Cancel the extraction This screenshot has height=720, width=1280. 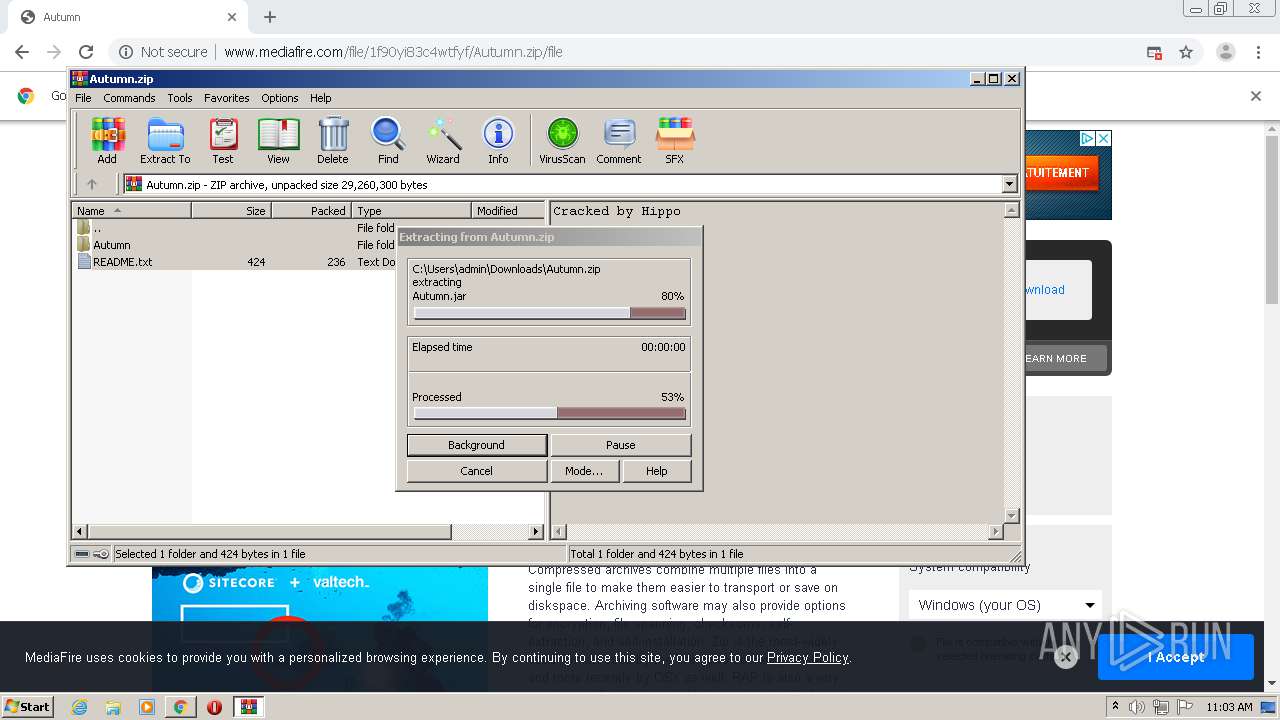click(477, 471)
